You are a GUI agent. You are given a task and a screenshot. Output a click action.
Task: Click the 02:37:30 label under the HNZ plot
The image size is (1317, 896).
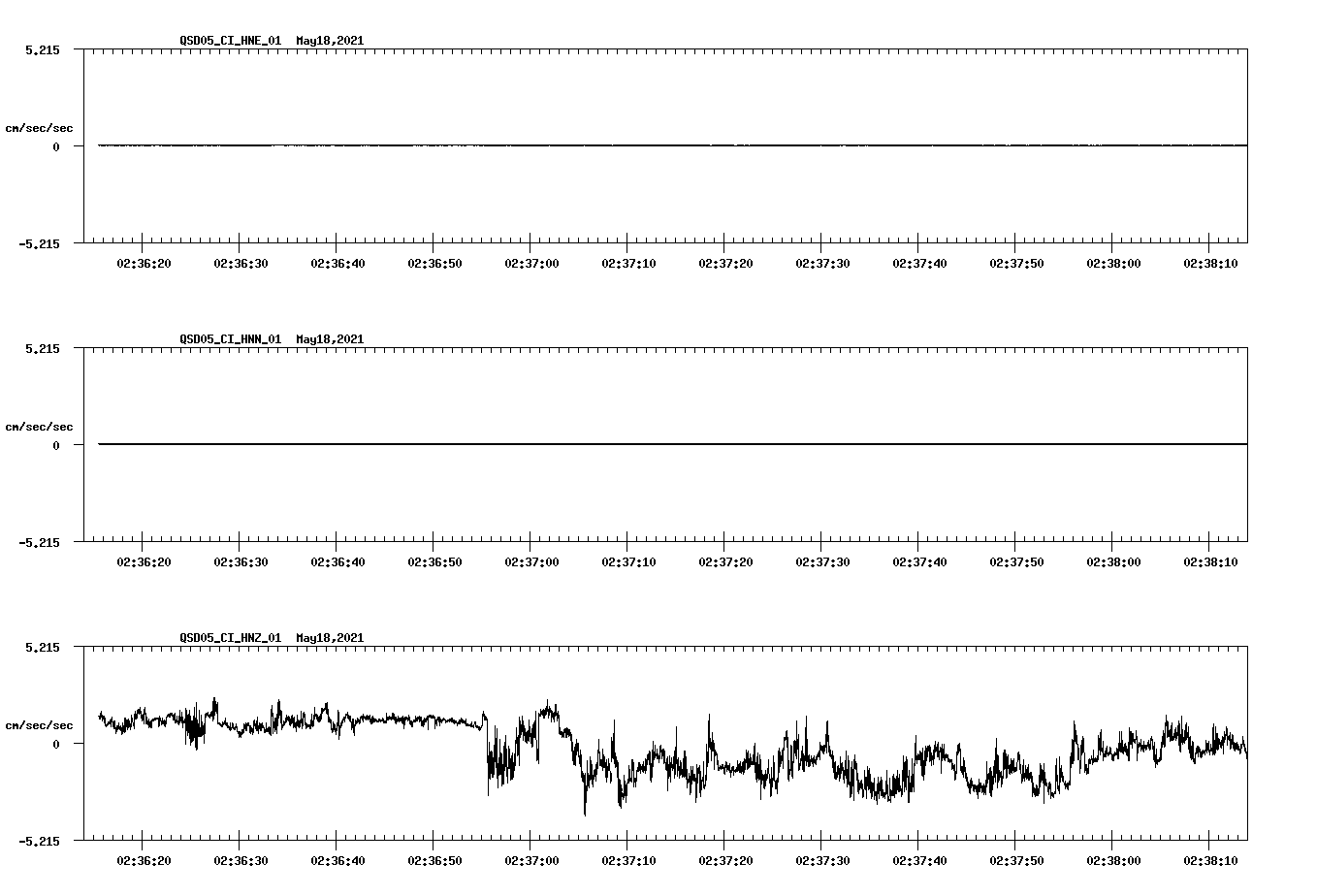click(x=822, y=858)
